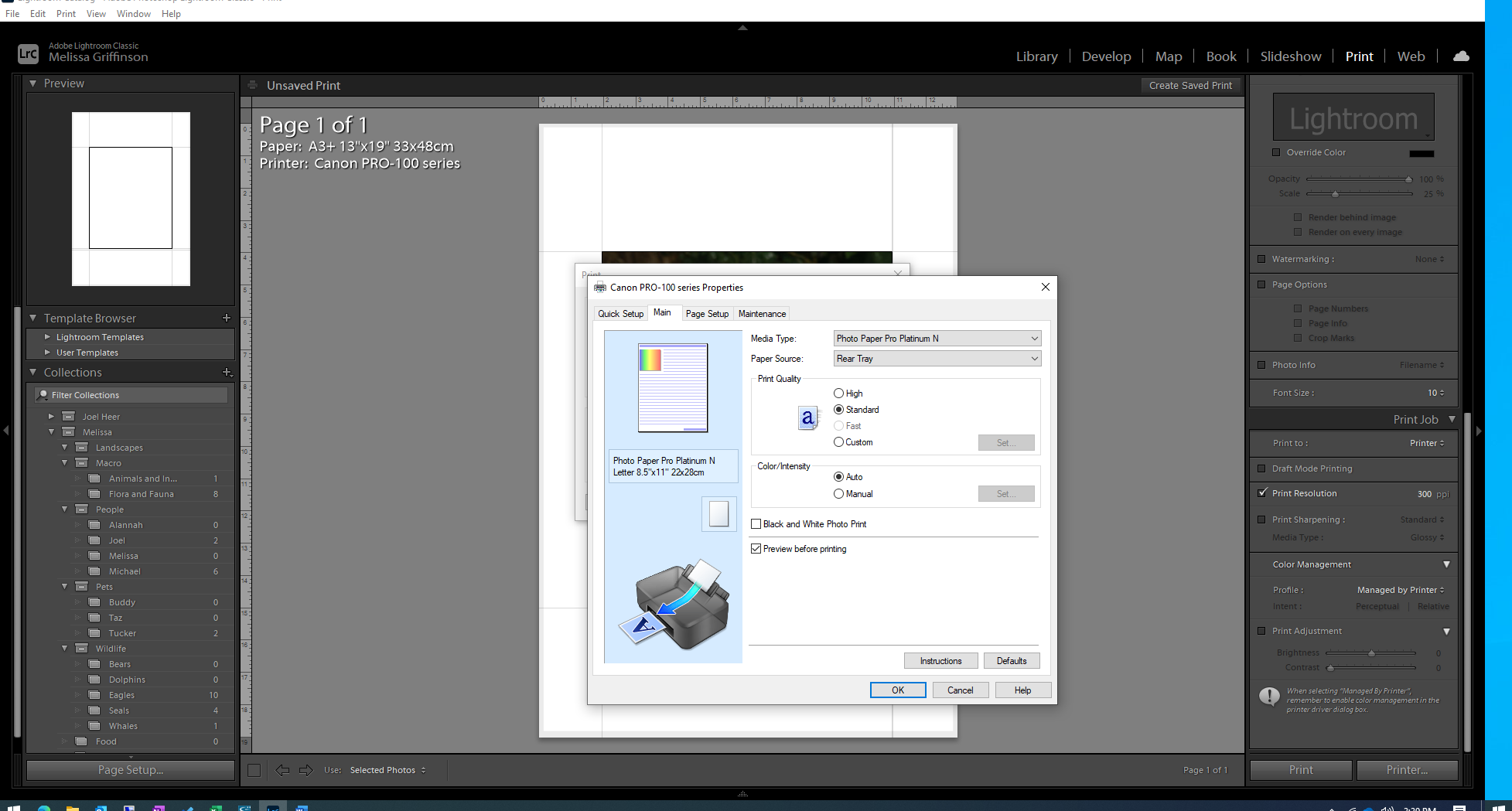Viewport: 1512px width, 811px height.
Task: Click the Unsaved Print header icon
Action: pyautogui.click(x=252, y=85)
